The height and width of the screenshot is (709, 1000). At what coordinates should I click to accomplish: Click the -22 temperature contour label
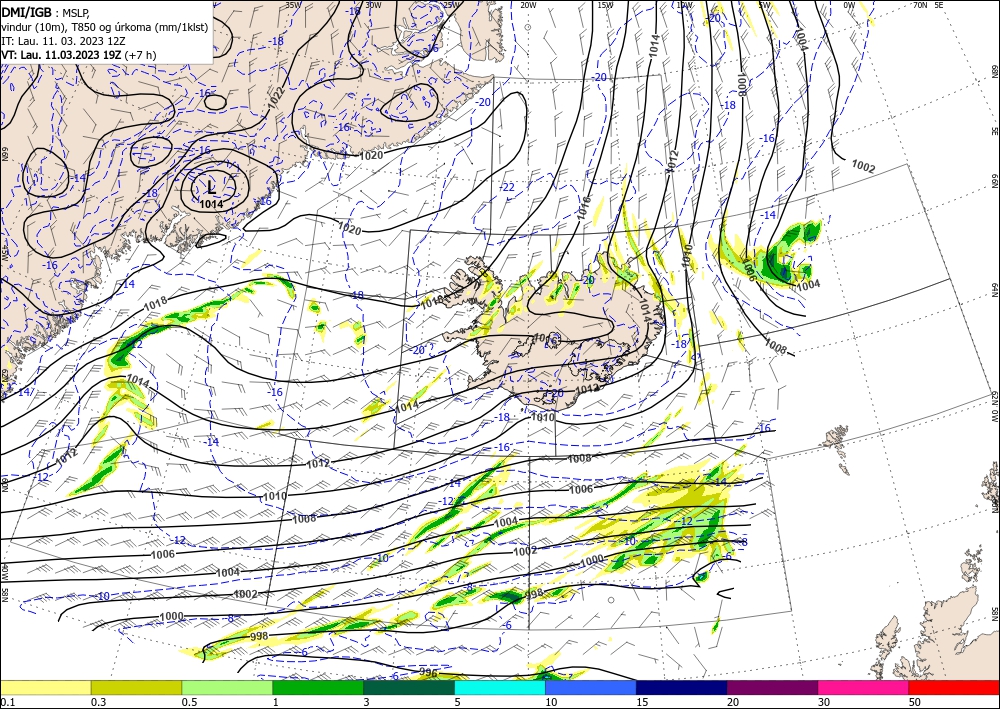pyautogui.click(x=508, y=187)
